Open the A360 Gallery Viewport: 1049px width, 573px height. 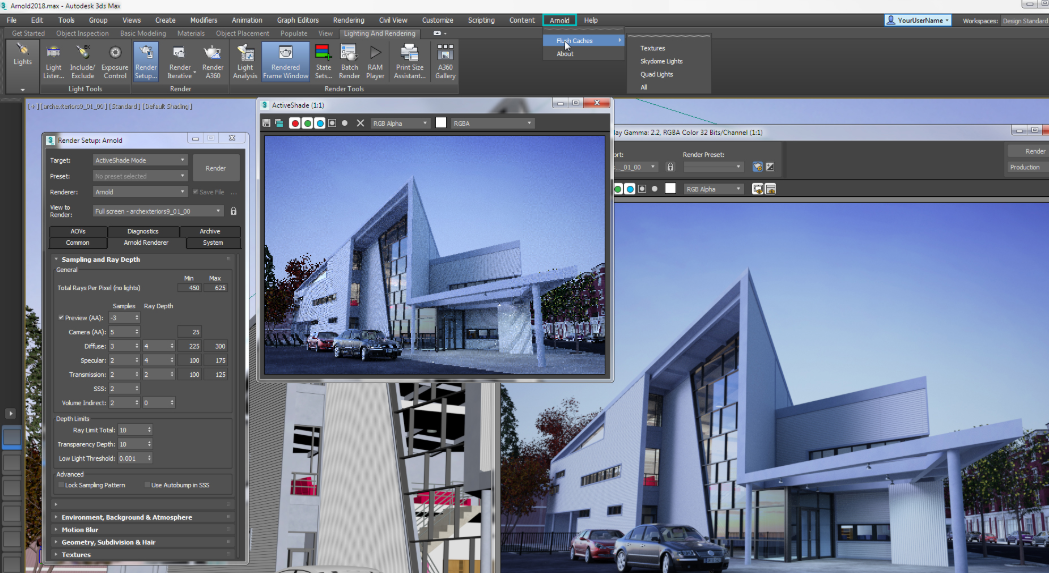445,62
